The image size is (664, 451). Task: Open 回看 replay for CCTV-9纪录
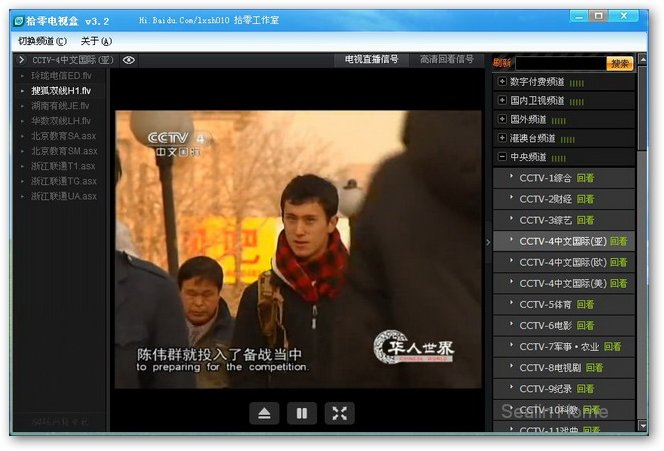585,389
